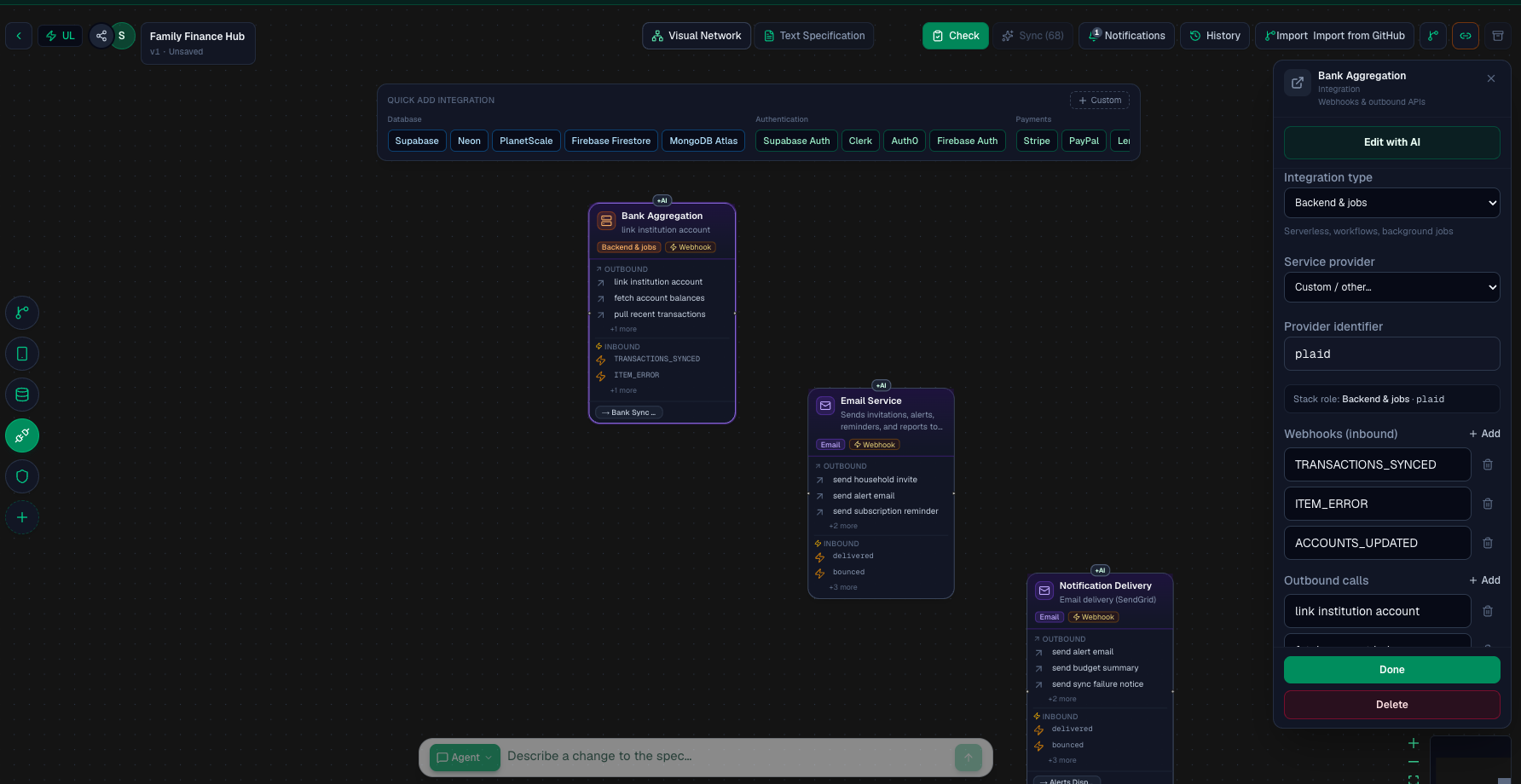The height and width of the screenshot is (784, 1521).
Task: Expand '+2 more' in Notification Delivery outbound
Action: 1062,699
